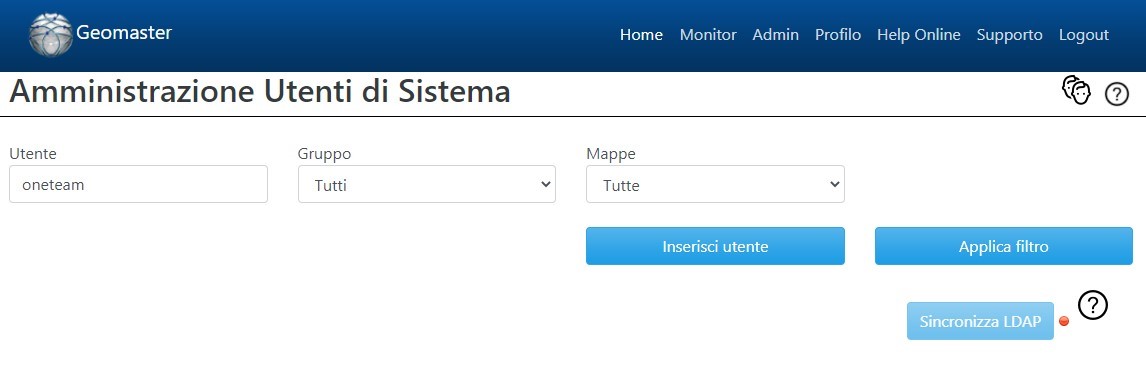Click the help icon next to Sincronizza LDAP
Screen dimensions: 1146x367
click(x=1093, y=305)
